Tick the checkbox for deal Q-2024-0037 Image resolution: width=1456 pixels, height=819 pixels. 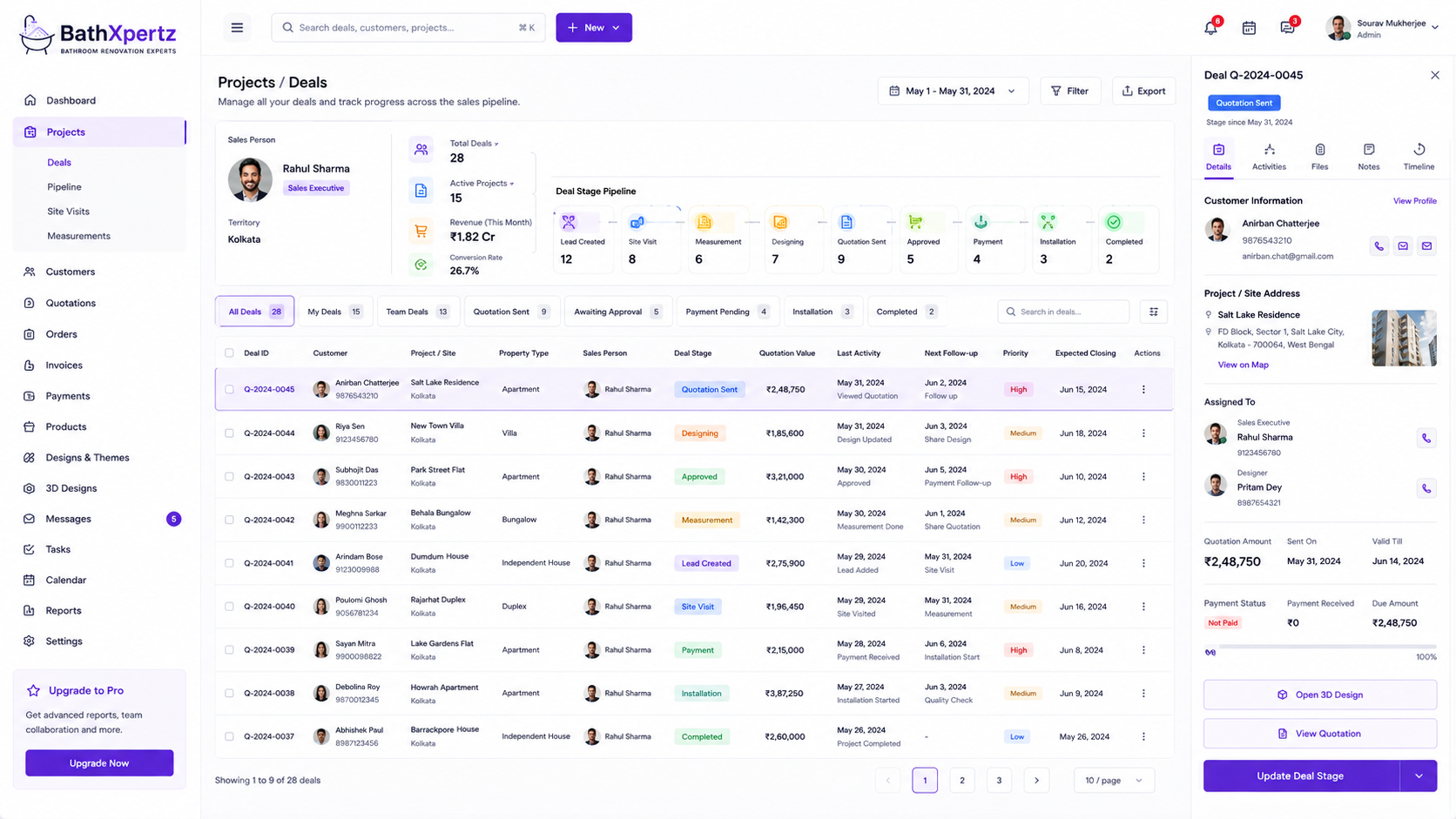point(229,736)
